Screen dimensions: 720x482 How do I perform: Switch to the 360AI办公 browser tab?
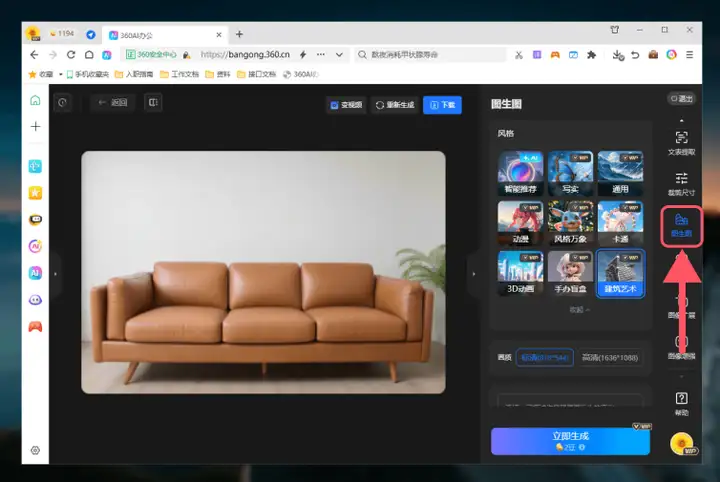click(x=165, y=35)
